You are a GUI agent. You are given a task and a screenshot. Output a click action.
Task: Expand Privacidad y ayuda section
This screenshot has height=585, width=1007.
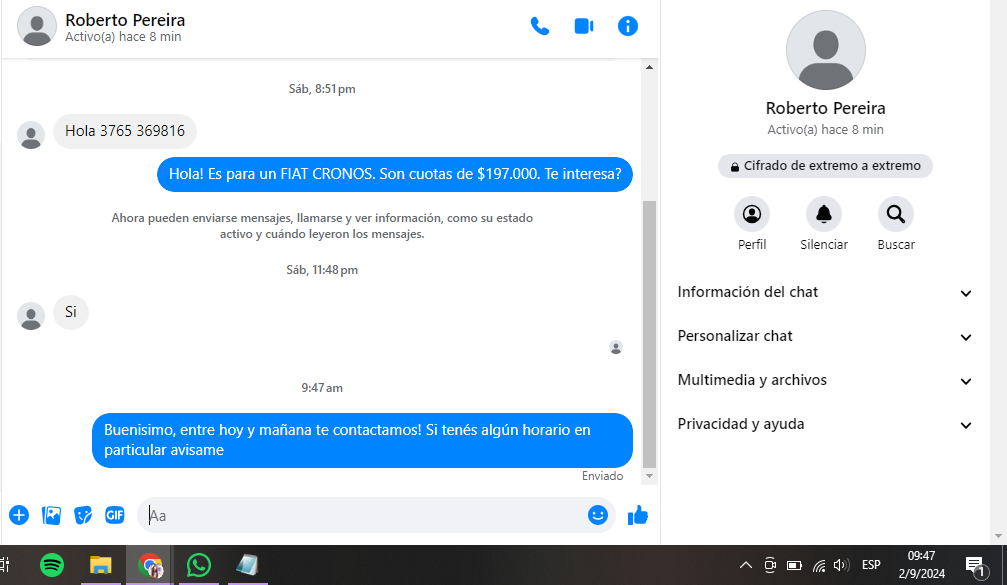point(825,424)
